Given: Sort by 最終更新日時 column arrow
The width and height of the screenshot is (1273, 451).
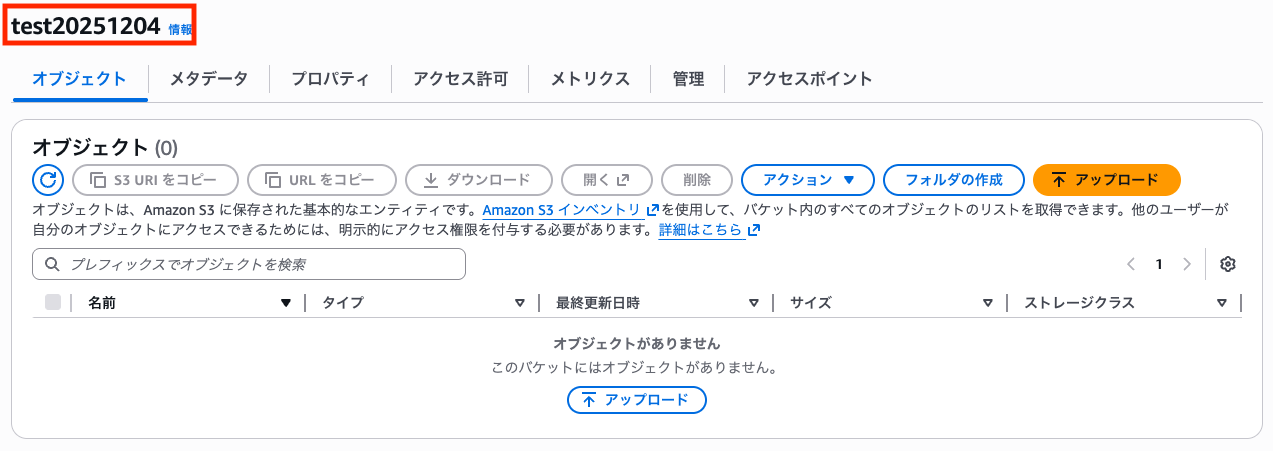Looking at the screenshot, I should pos(754,303).
